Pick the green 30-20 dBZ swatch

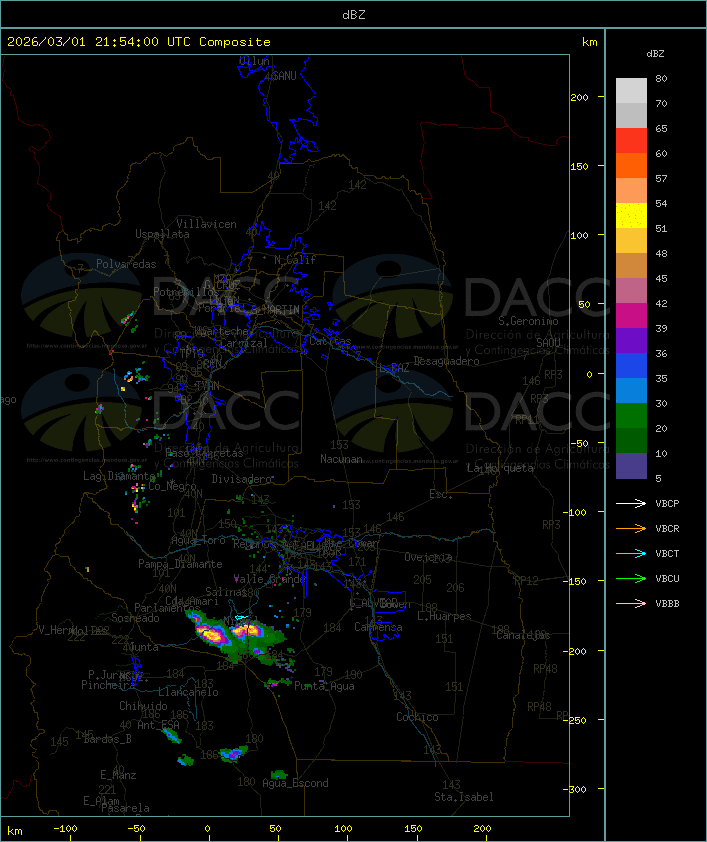coord(631,415)
